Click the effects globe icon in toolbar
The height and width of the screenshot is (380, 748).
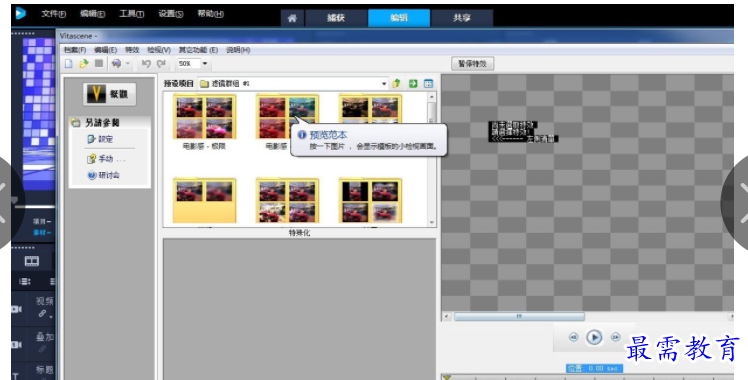point(116,63)
